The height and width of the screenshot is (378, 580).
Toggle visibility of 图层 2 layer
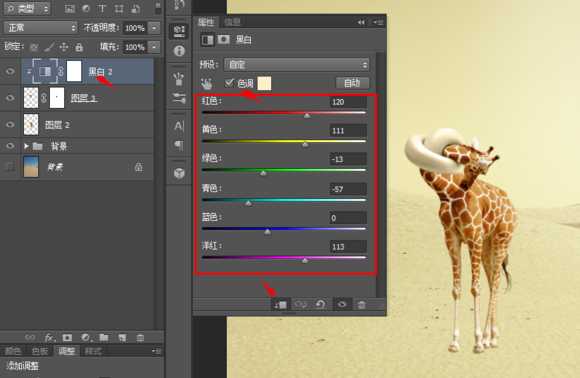tap(10, 125)
